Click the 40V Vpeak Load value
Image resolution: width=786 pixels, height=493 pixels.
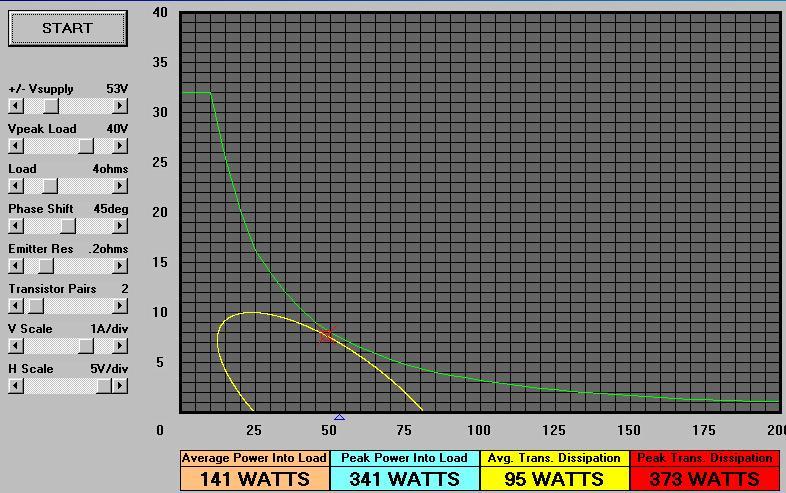tap(117, 129)
